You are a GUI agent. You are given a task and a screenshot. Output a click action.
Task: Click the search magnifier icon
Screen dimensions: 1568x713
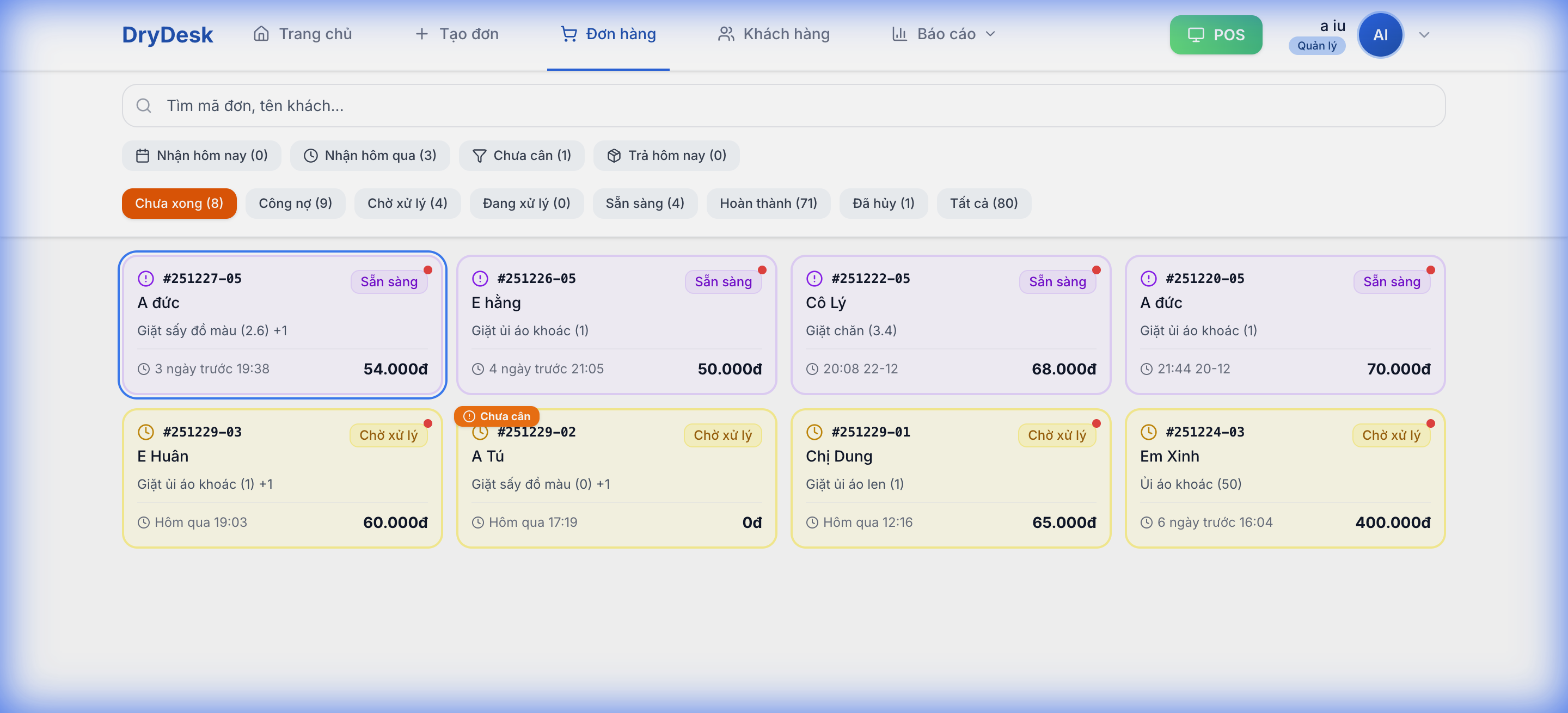point(144,106)
